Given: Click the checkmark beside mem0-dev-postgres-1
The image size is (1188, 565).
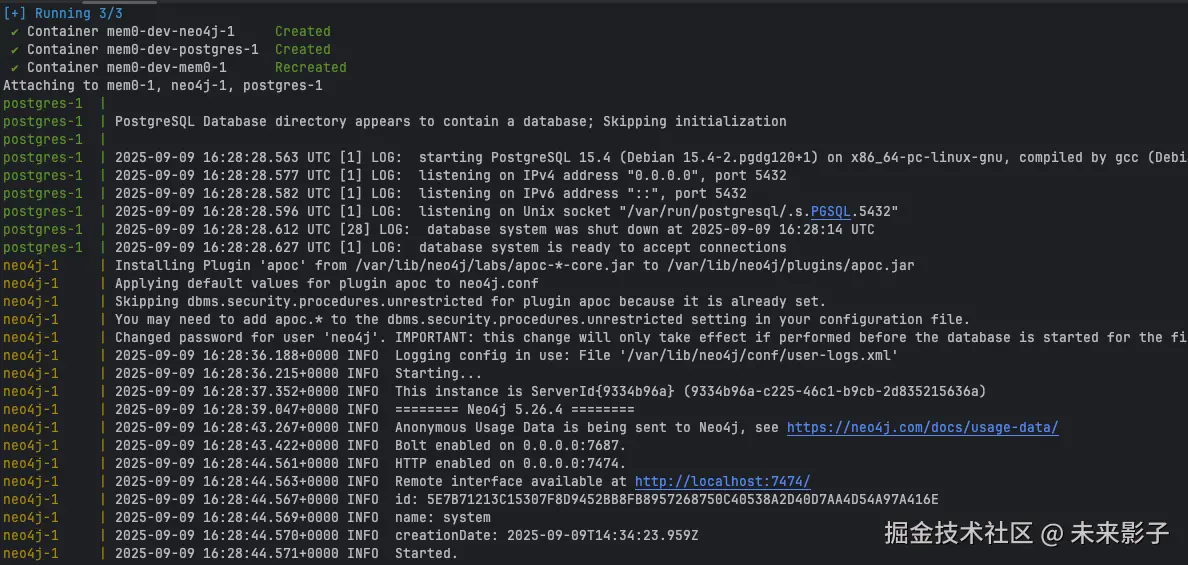Looking at the screenshot, I should click(x=15, y=50).
